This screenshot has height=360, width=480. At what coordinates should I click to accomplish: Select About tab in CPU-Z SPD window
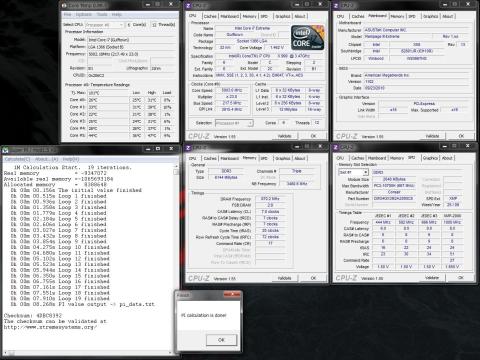coord(447,158)
